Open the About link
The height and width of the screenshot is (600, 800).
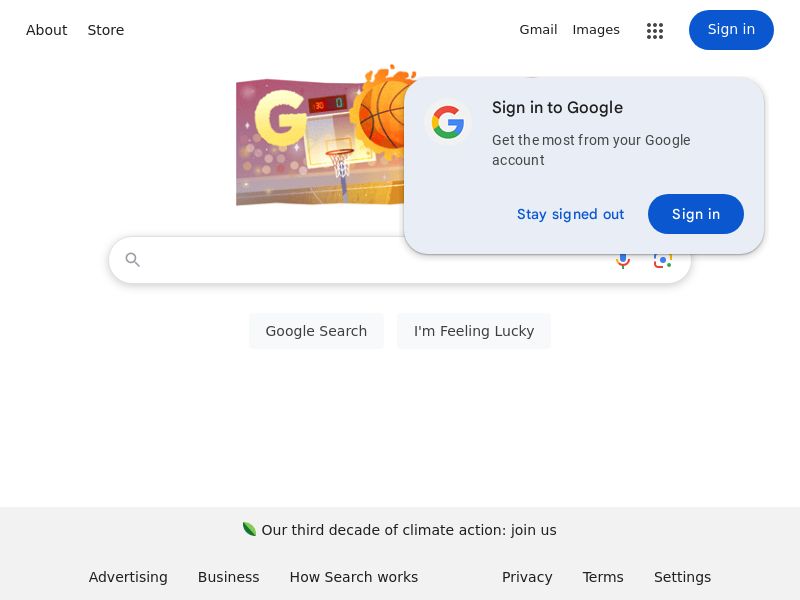[x=46, y=30]
